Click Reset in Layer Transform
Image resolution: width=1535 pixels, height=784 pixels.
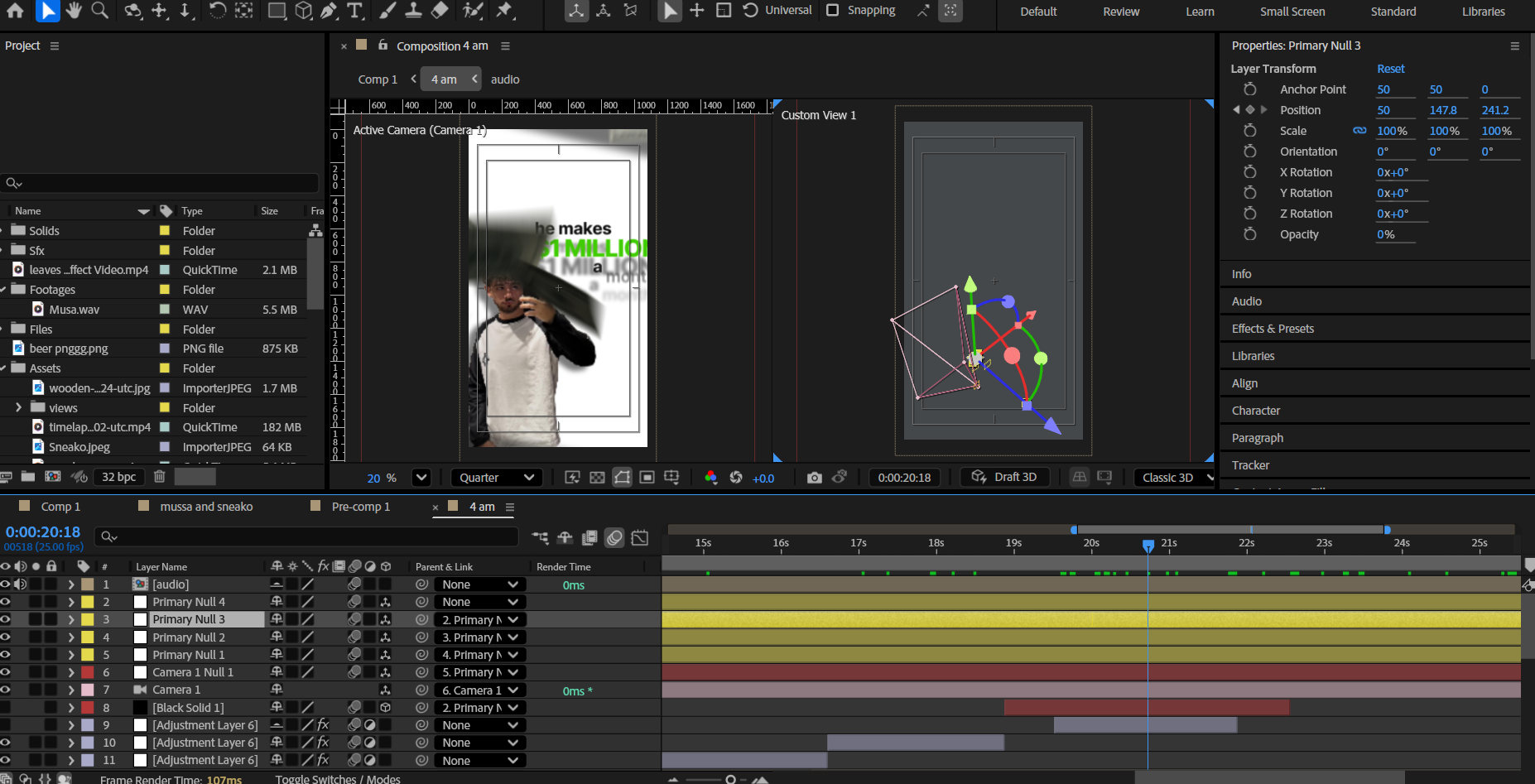point(1390,69)
